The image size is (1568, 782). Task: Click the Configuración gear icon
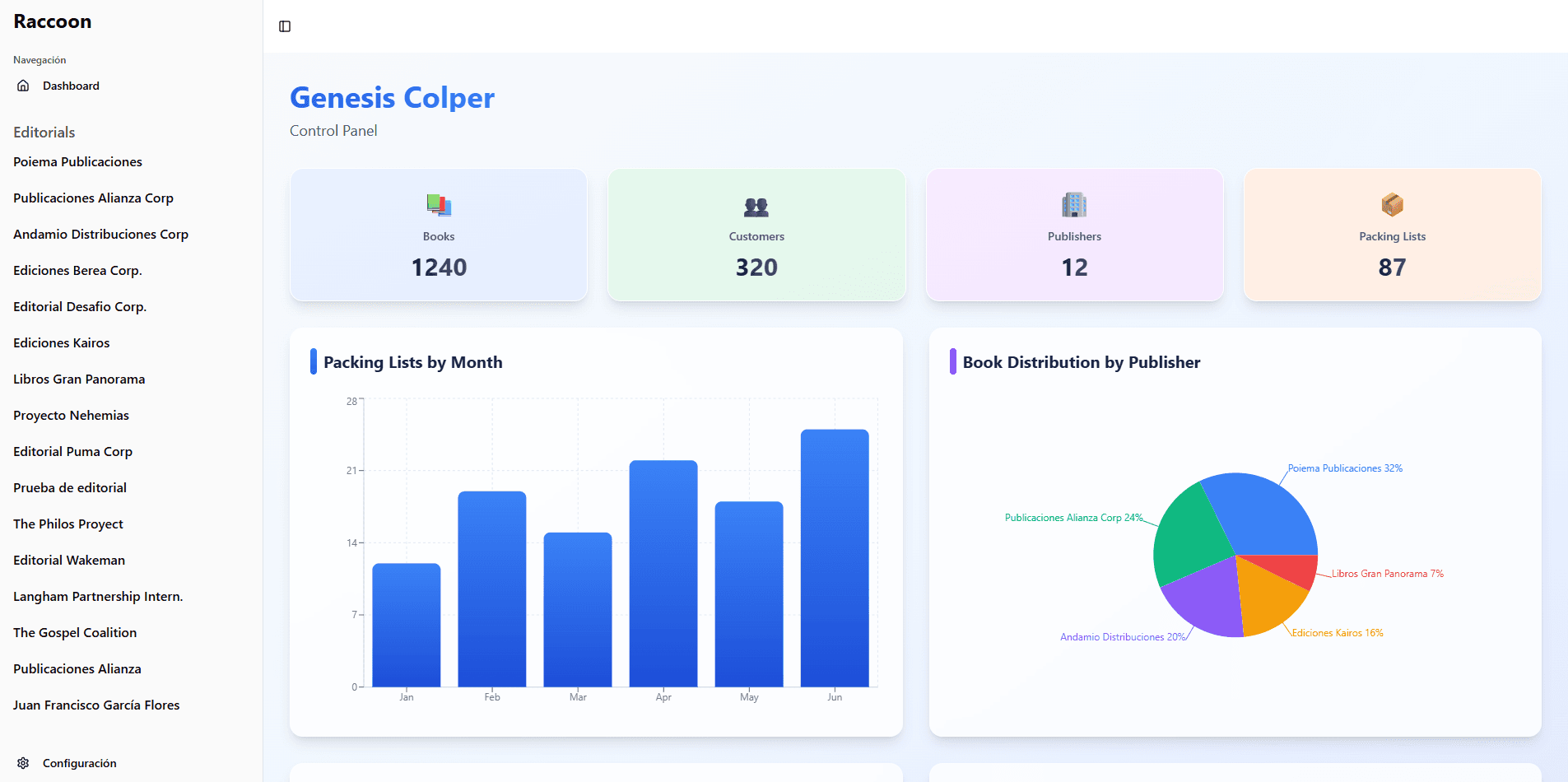[x=23, y=763]
